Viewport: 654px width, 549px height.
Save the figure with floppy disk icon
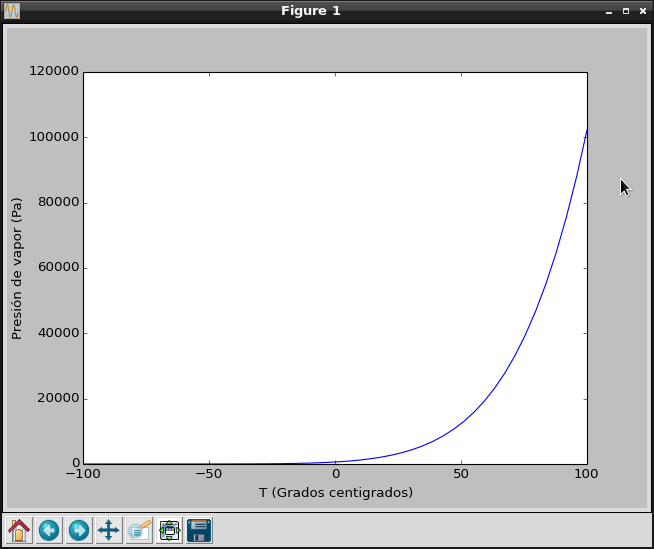[199, 530]
